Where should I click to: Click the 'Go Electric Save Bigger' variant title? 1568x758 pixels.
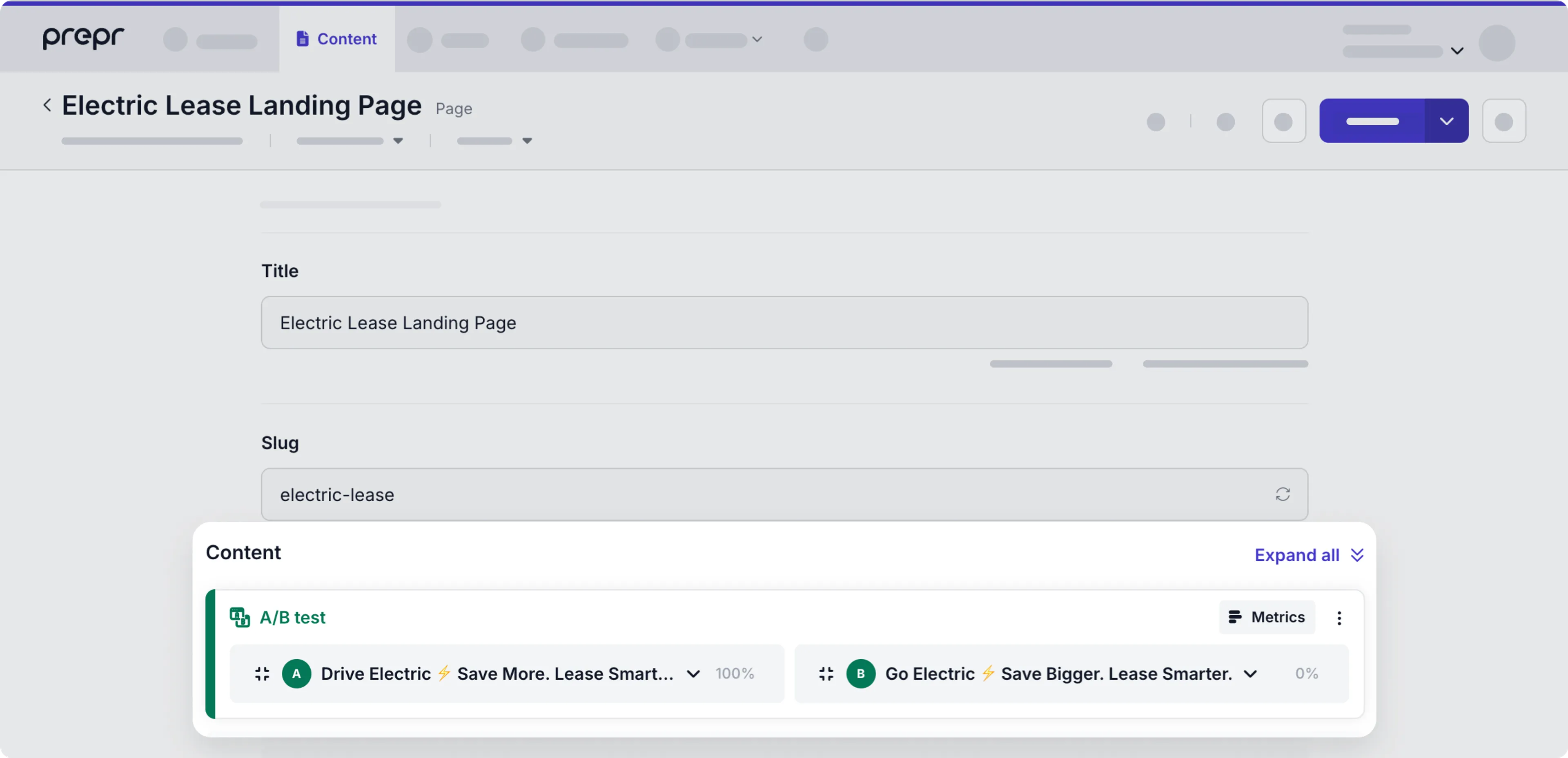[x=1058, y=674]
